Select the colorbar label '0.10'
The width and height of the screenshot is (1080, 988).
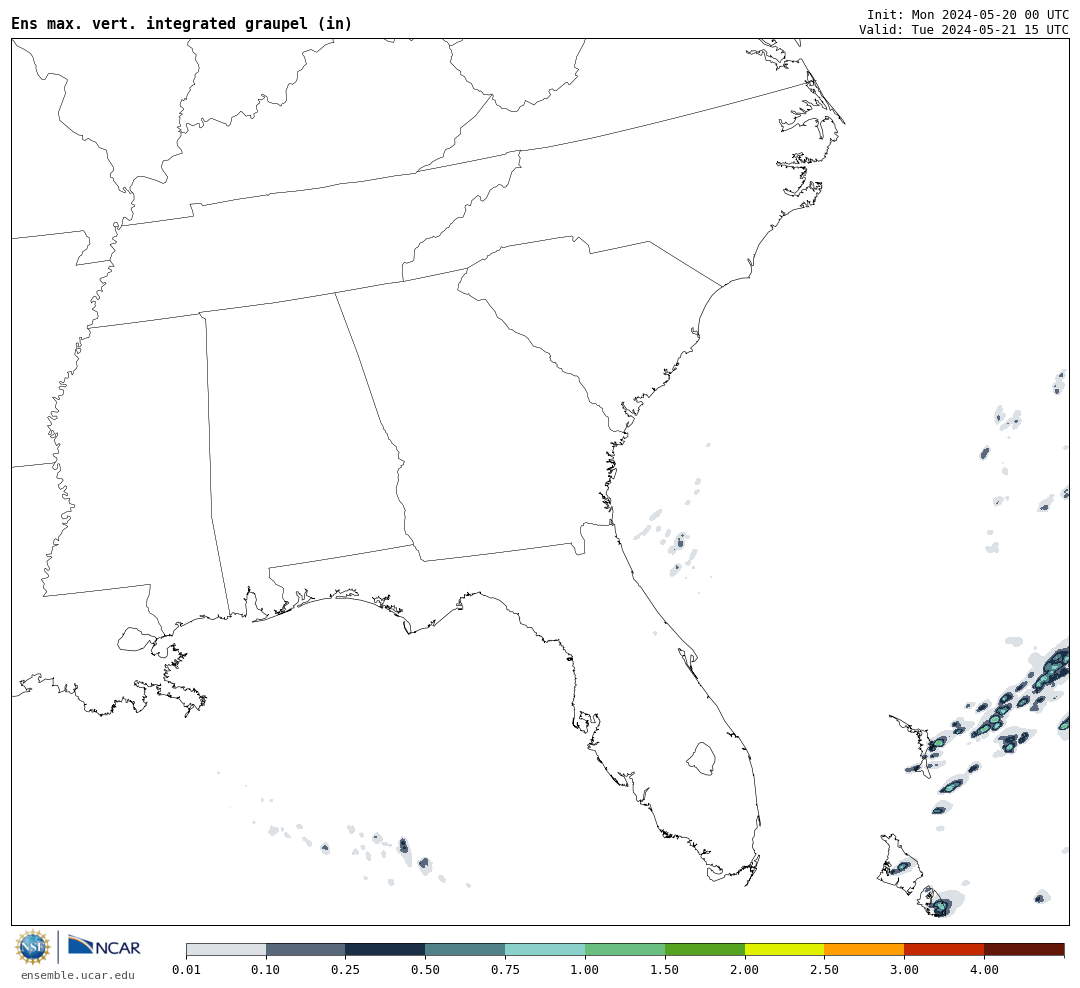point(266,970)
